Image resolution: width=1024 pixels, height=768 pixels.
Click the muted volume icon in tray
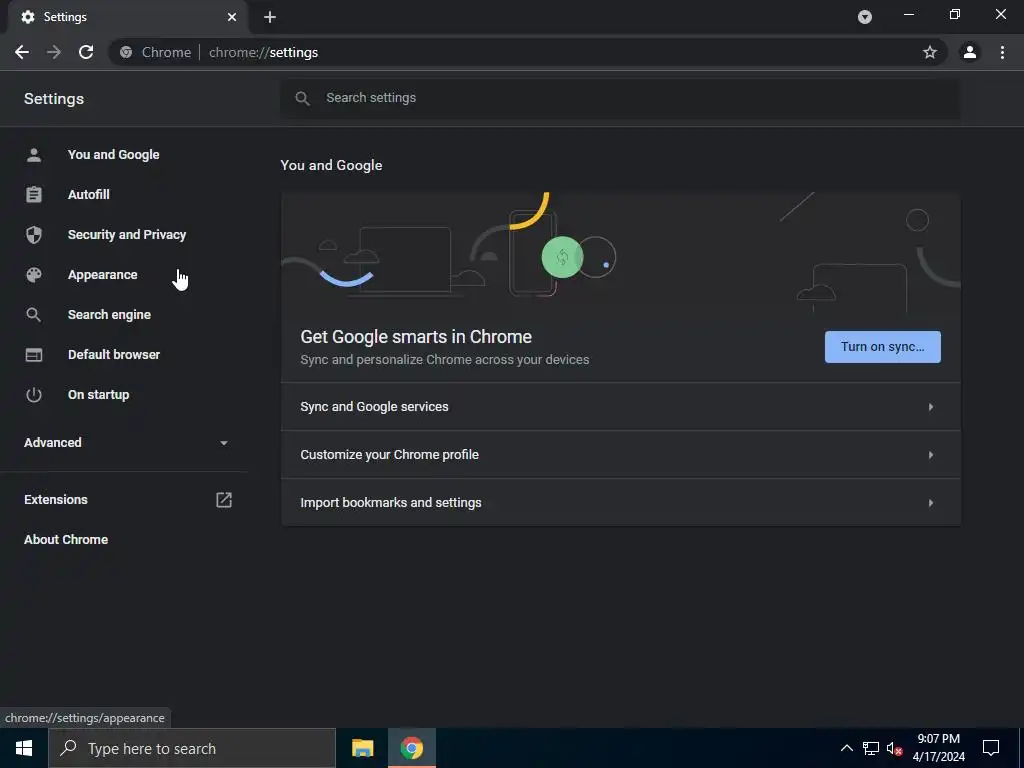pyautogui.click(x=894, y=748)
